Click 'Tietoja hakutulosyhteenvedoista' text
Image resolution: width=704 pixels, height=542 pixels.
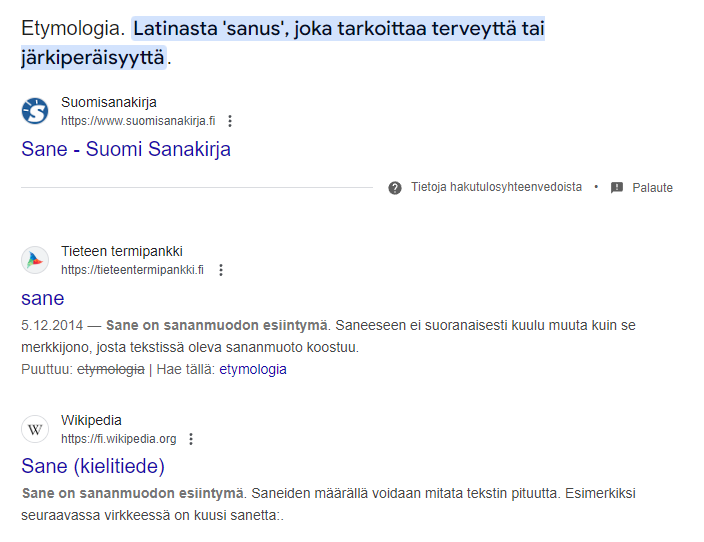tap(497, 187)
